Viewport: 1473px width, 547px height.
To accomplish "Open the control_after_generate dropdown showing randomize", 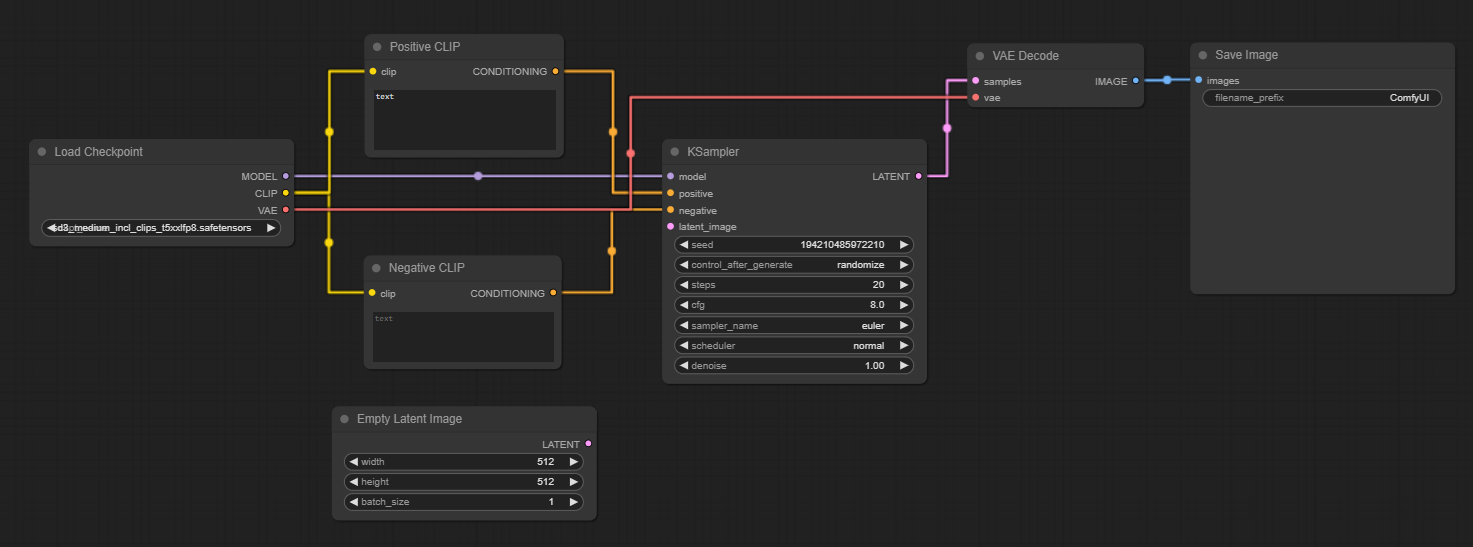I will click(795, 265).
